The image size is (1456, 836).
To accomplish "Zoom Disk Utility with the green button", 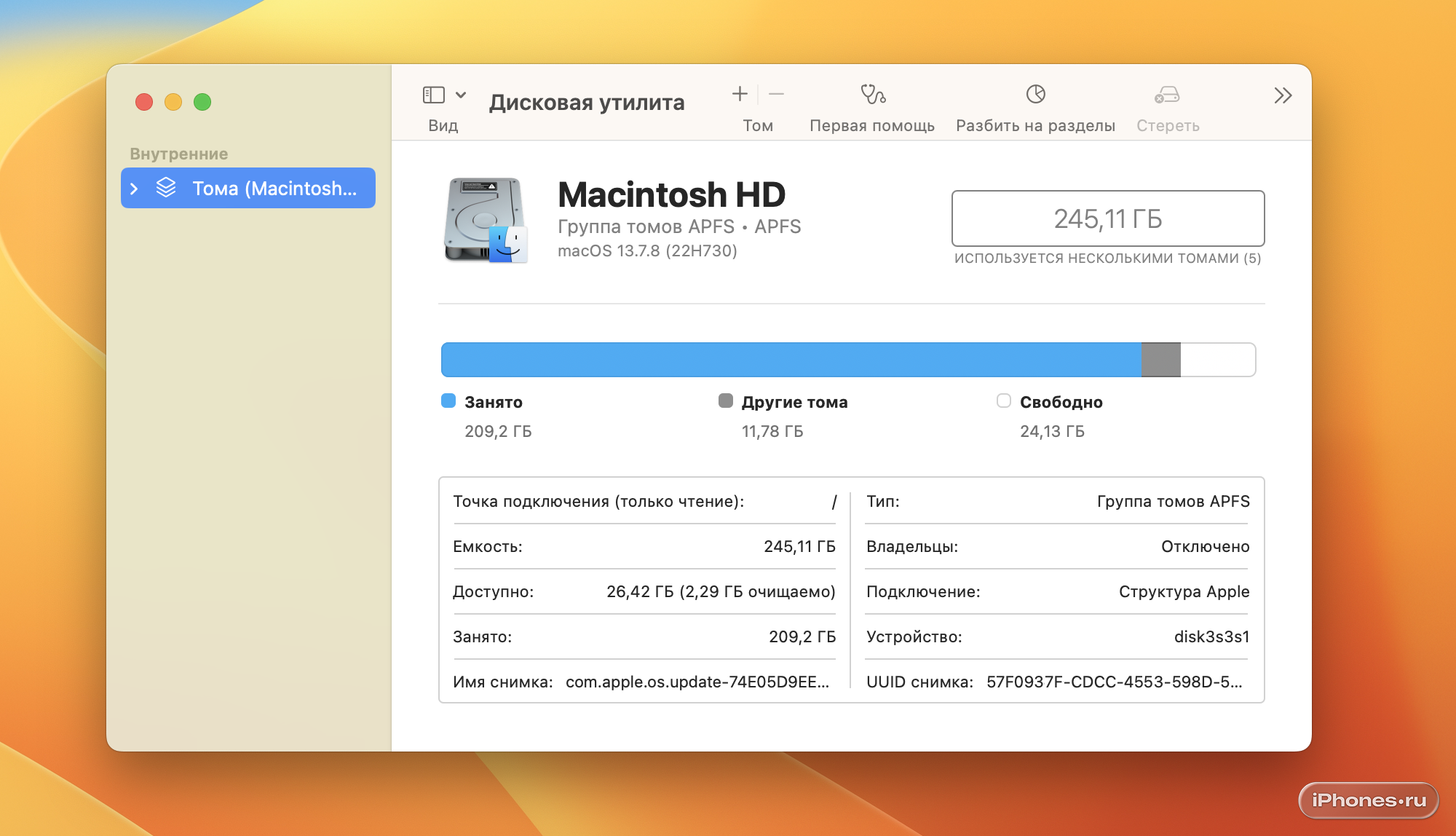I will 202,102.
